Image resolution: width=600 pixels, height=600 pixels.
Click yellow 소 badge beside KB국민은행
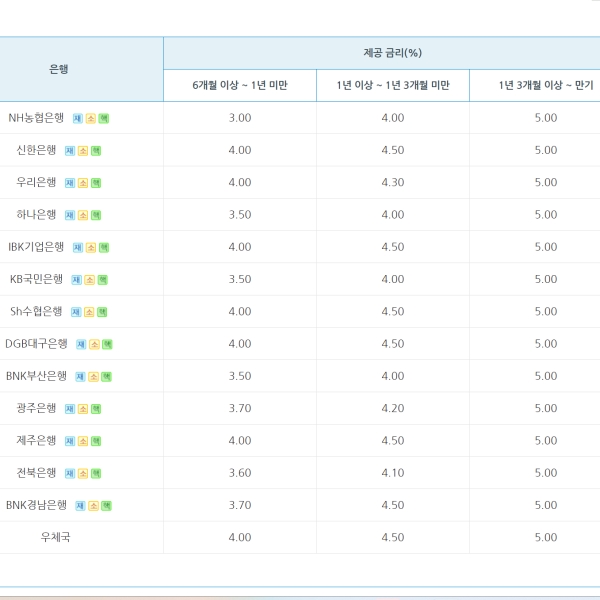pos(89,280)
